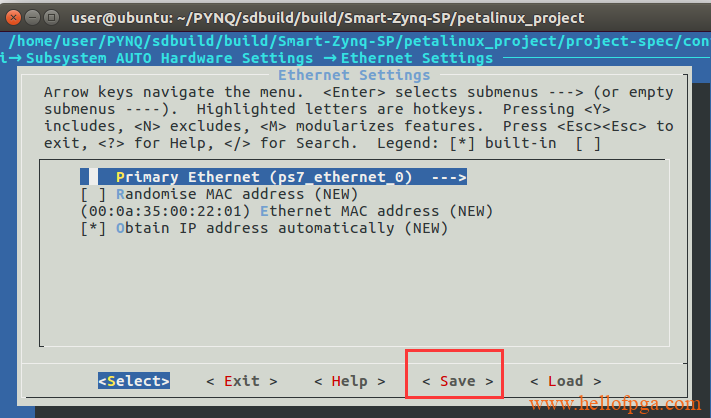Toggle the Obtain IP address automatically checkbox
This screenshot has width=711, height=418.
(x=93, y=228)
